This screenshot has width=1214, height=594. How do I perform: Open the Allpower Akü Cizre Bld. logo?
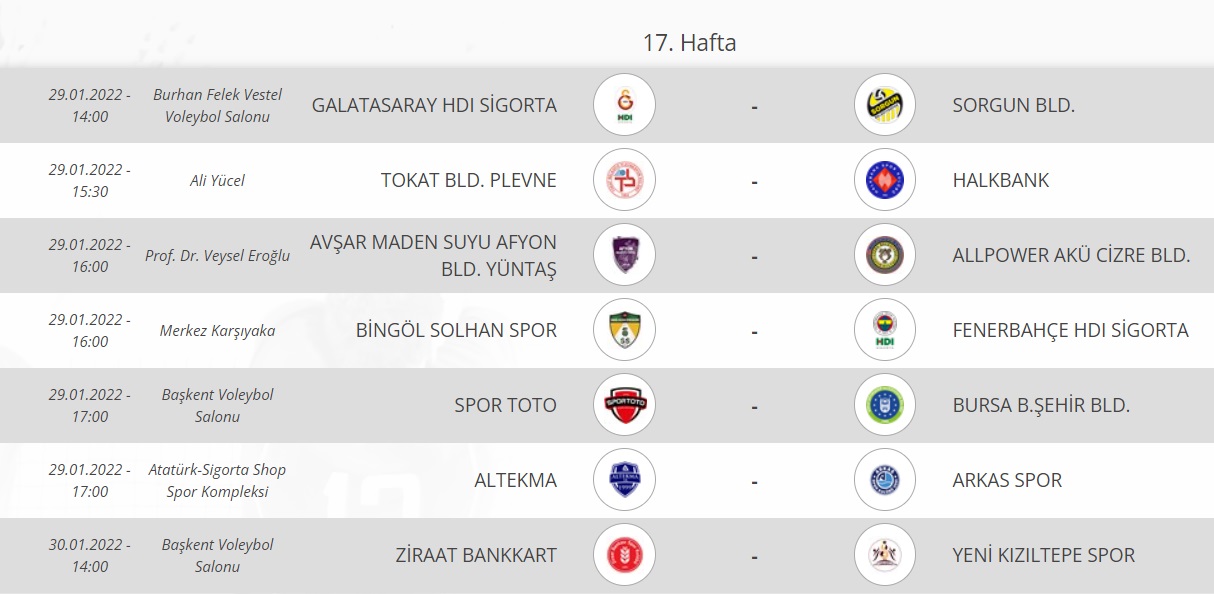coord(885,255)
